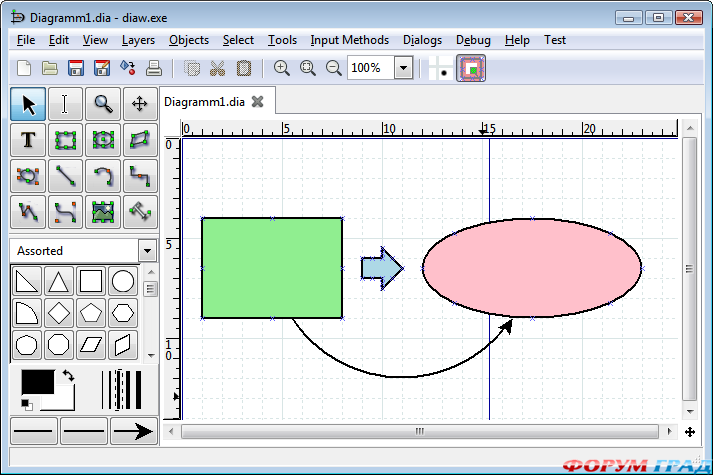
Task: Toggle snap to grid button
Action: coord(441,68)
